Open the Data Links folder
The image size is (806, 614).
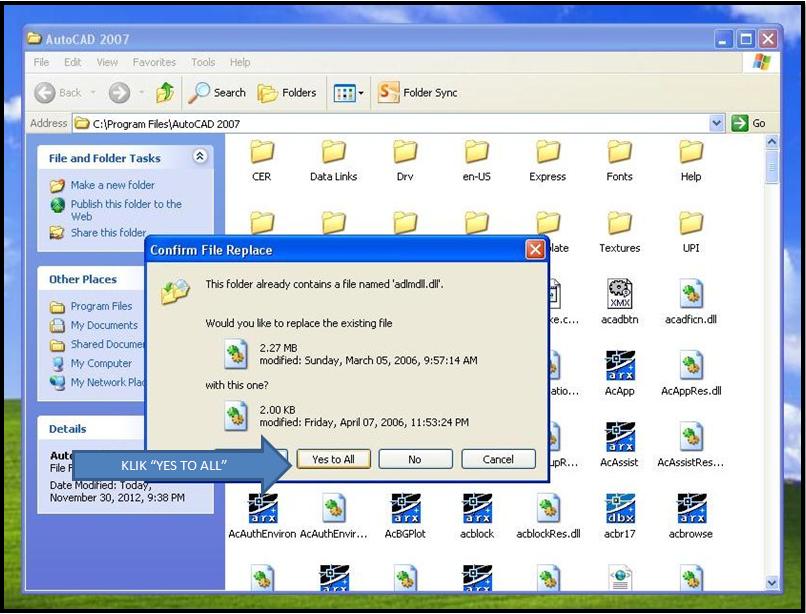coord(333,161)
